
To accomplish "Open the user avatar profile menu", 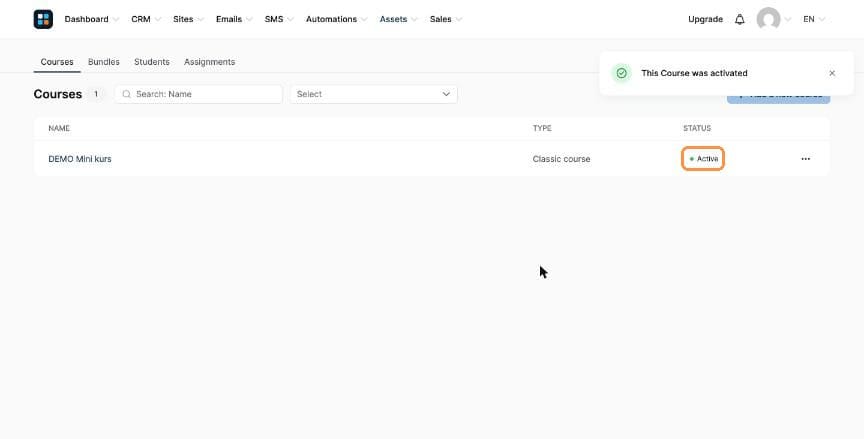I will [x=768, y=19].
